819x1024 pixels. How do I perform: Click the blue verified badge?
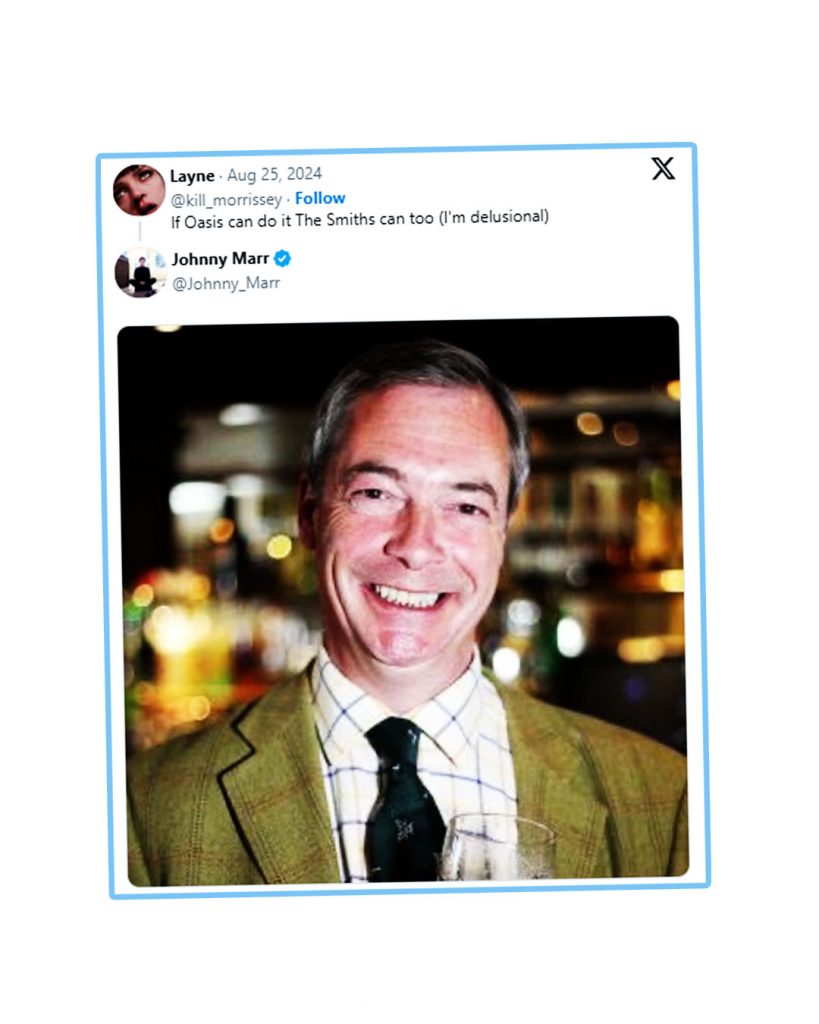283,259
